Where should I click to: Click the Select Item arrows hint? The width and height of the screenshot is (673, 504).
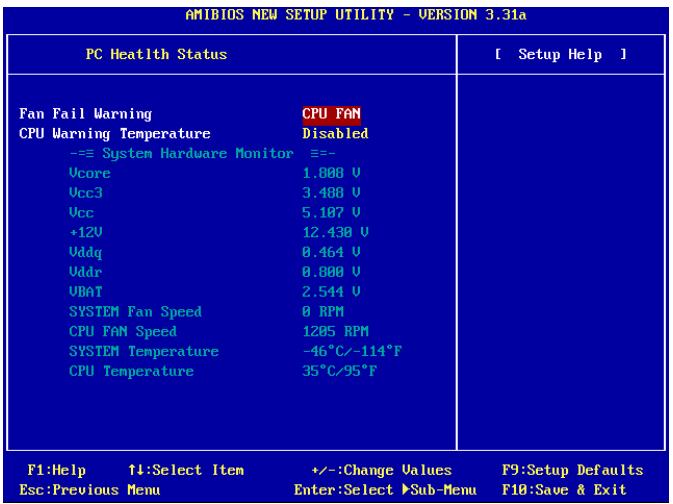[x=186, y=470]
